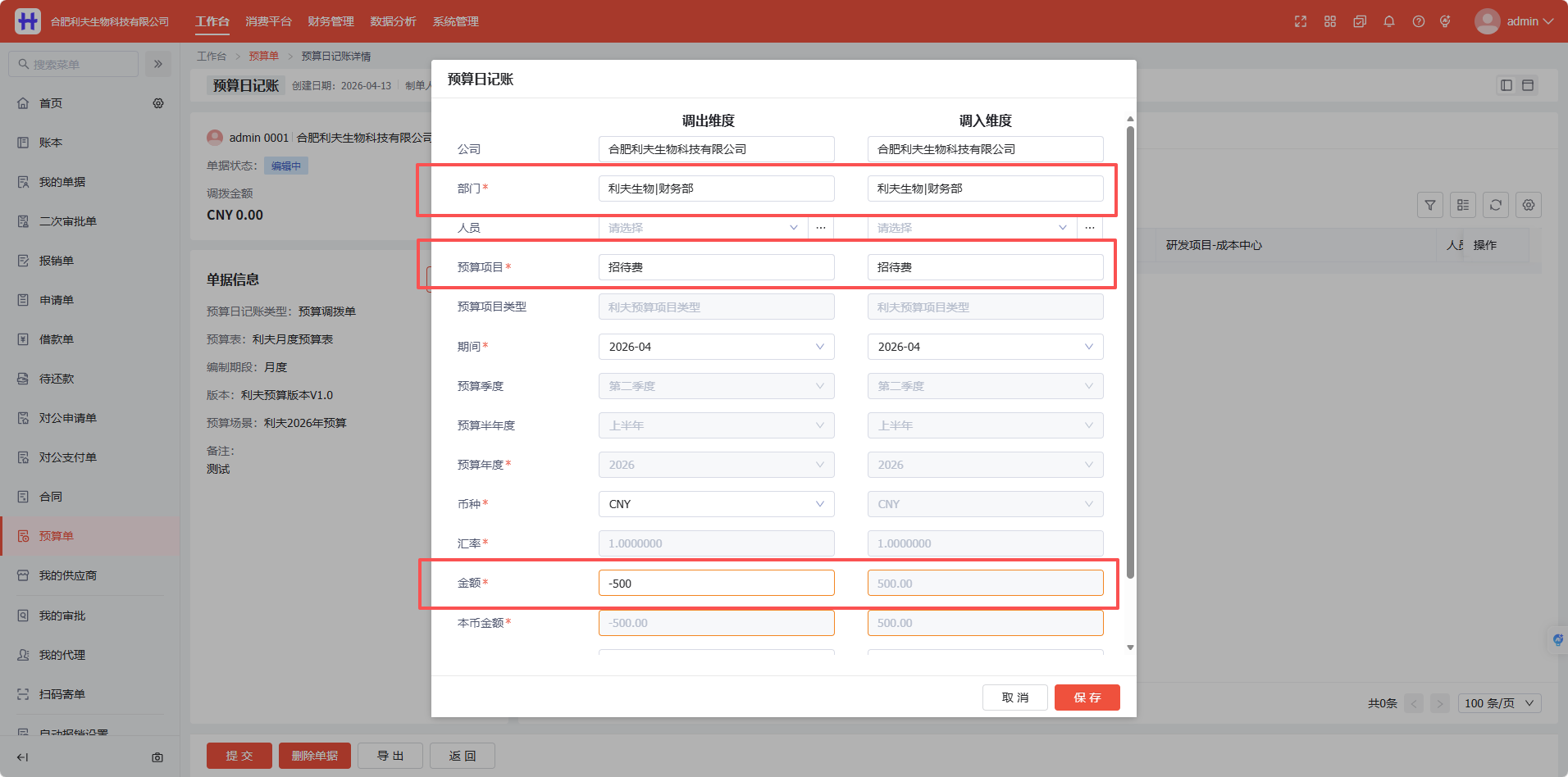This screenshot has width=1568, height=777.
Task: Open column list settings icon
Action: [x=1463, y=205]
